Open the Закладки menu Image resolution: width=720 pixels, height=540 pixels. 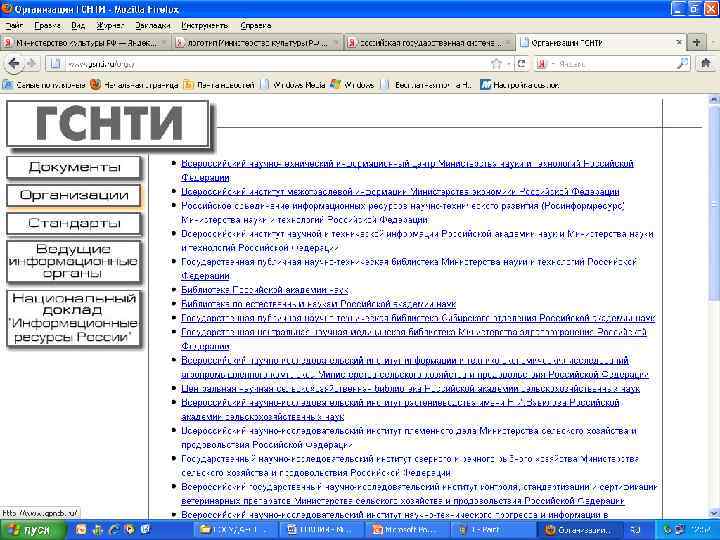point(153,26)
